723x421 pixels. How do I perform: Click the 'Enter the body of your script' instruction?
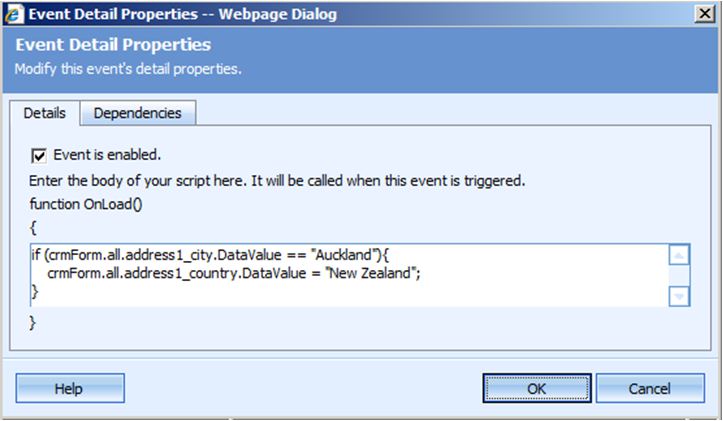coord(277,181)
